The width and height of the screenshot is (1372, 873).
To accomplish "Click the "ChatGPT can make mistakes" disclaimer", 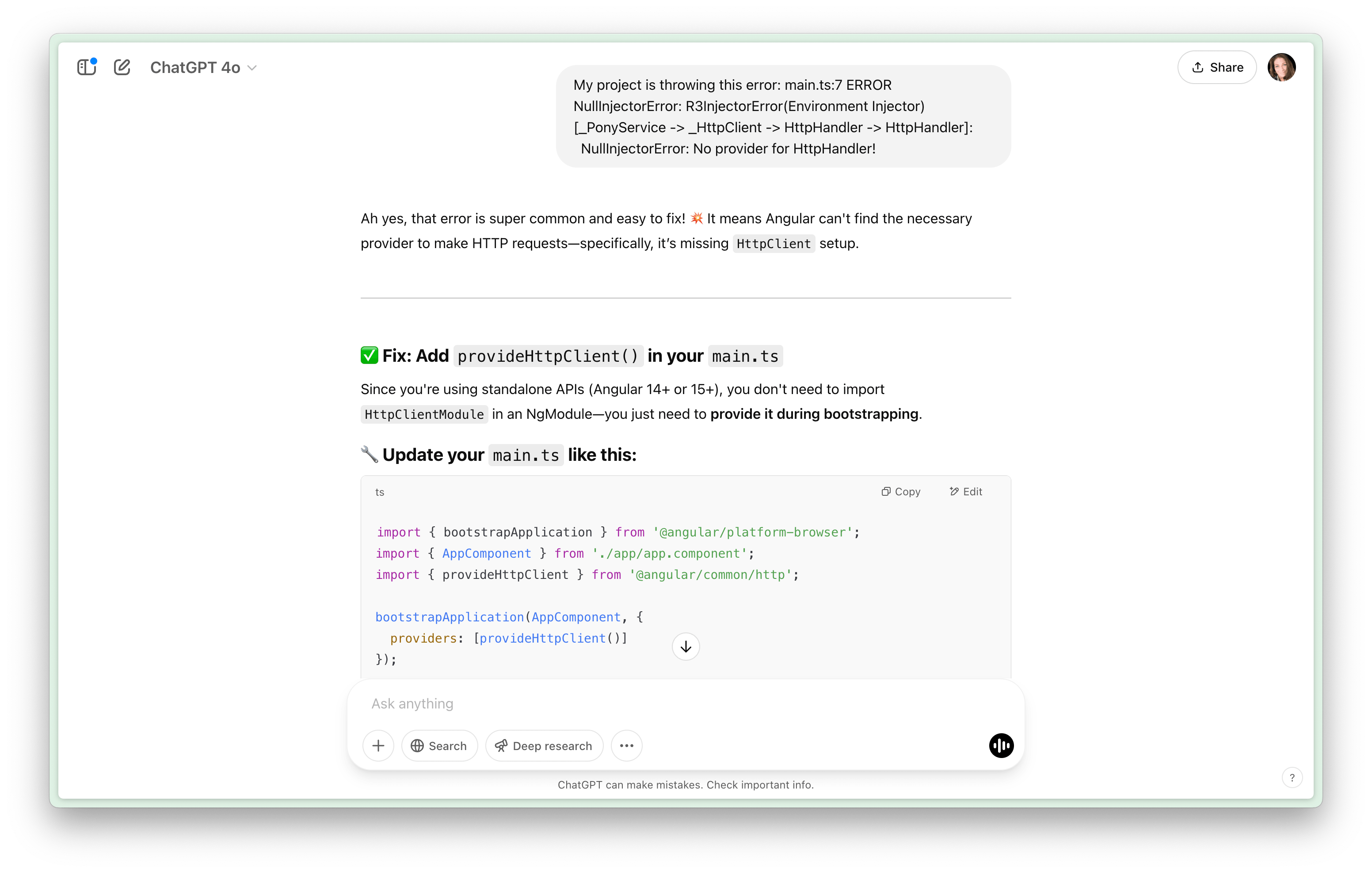I will point(686,785).
